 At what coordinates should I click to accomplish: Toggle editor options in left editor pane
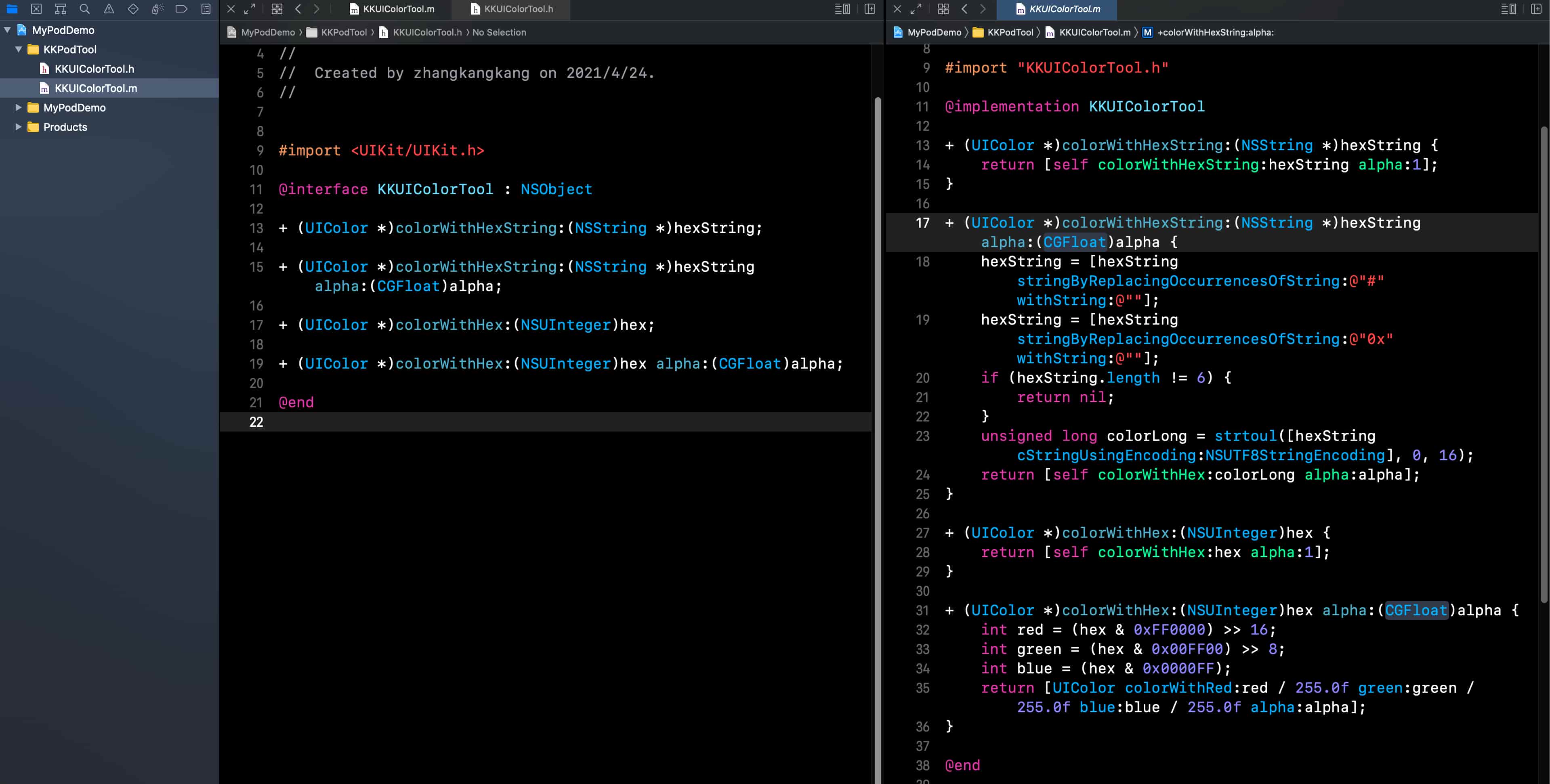tap(842, 9)
